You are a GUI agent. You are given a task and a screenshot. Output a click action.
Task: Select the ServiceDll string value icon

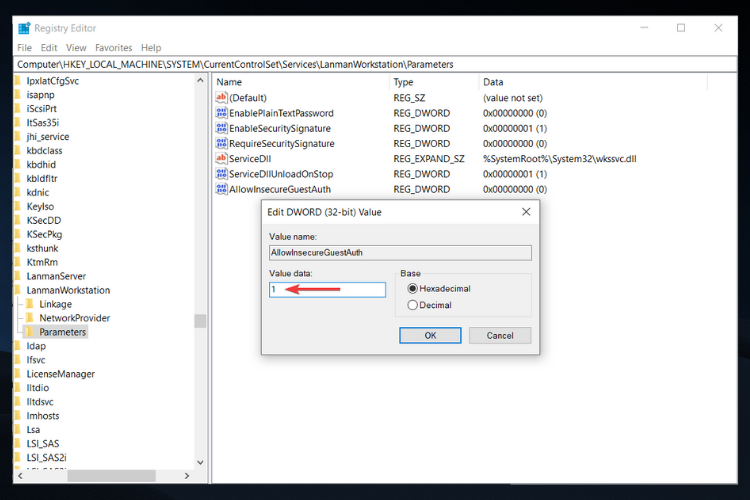(221, 158)
